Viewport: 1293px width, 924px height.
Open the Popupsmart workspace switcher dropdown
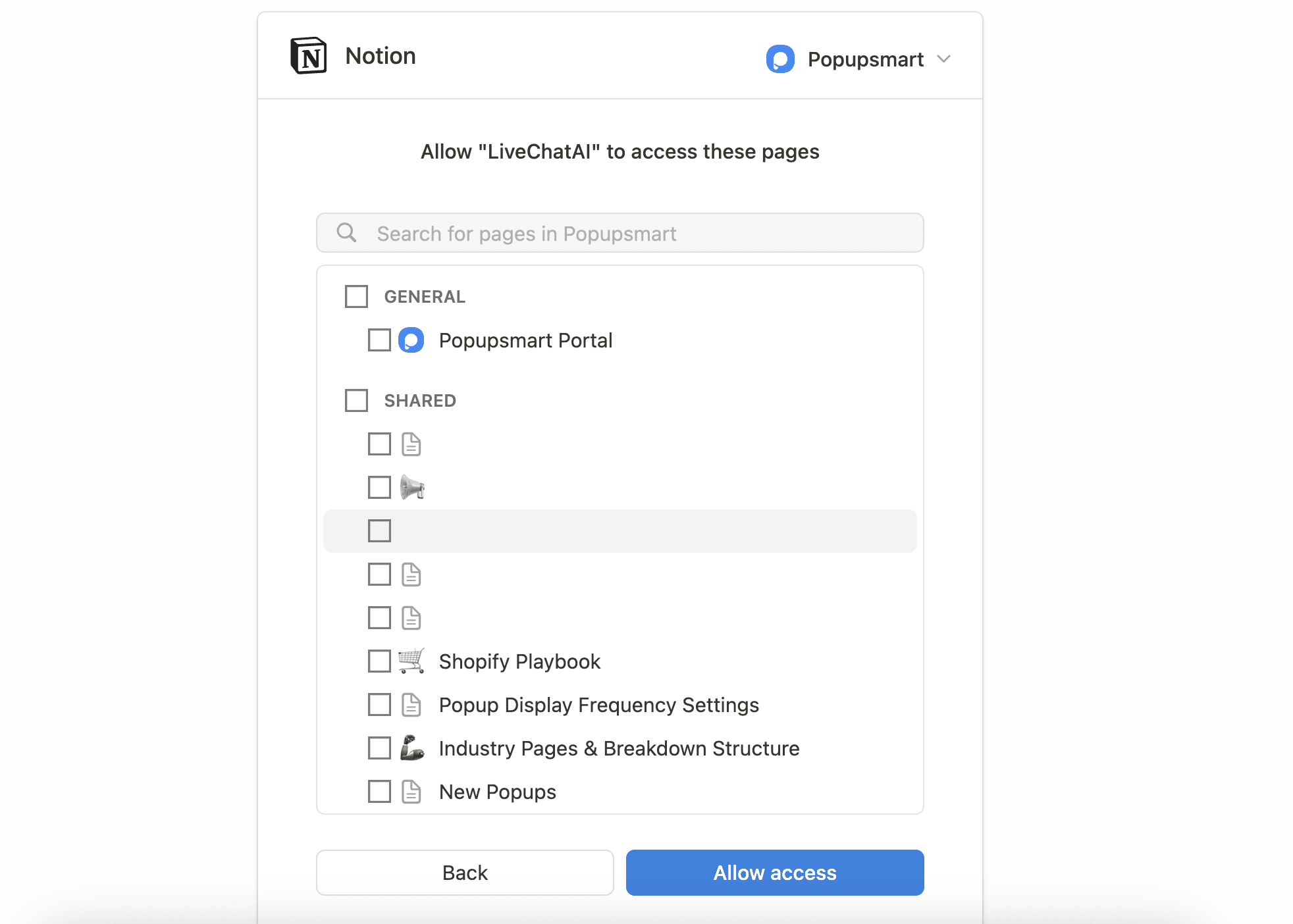(944, 59)
